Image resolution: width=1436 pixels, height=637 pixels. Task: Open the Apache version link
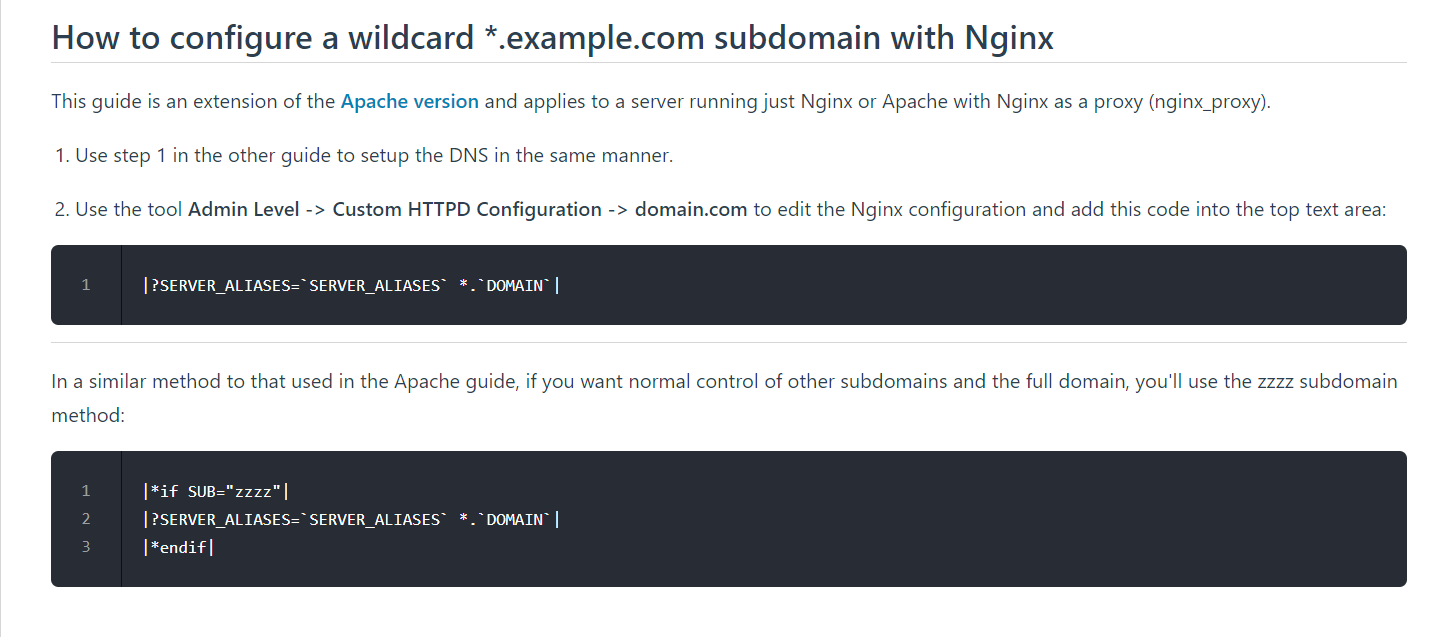tap(409, 102)
